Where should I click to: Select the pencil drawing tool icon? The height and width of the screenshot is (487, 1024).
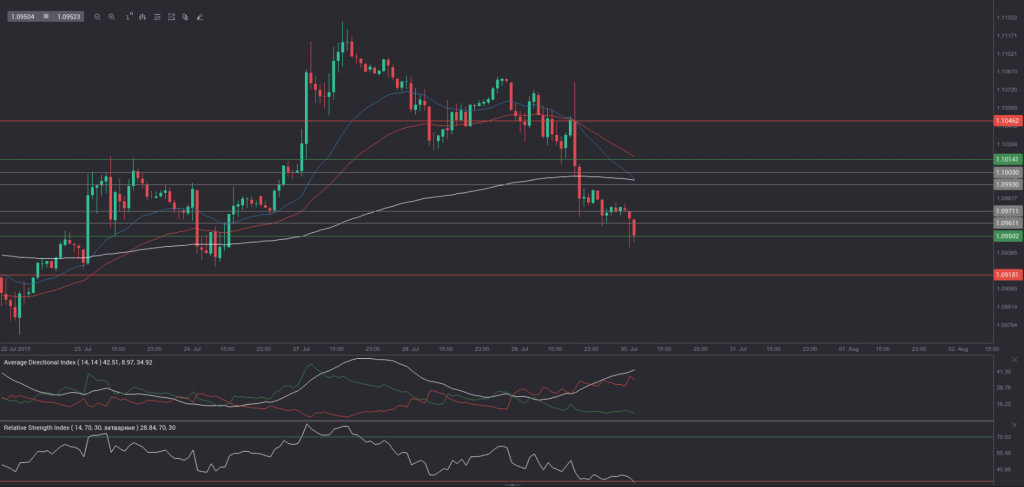click(x=199, y=17)
